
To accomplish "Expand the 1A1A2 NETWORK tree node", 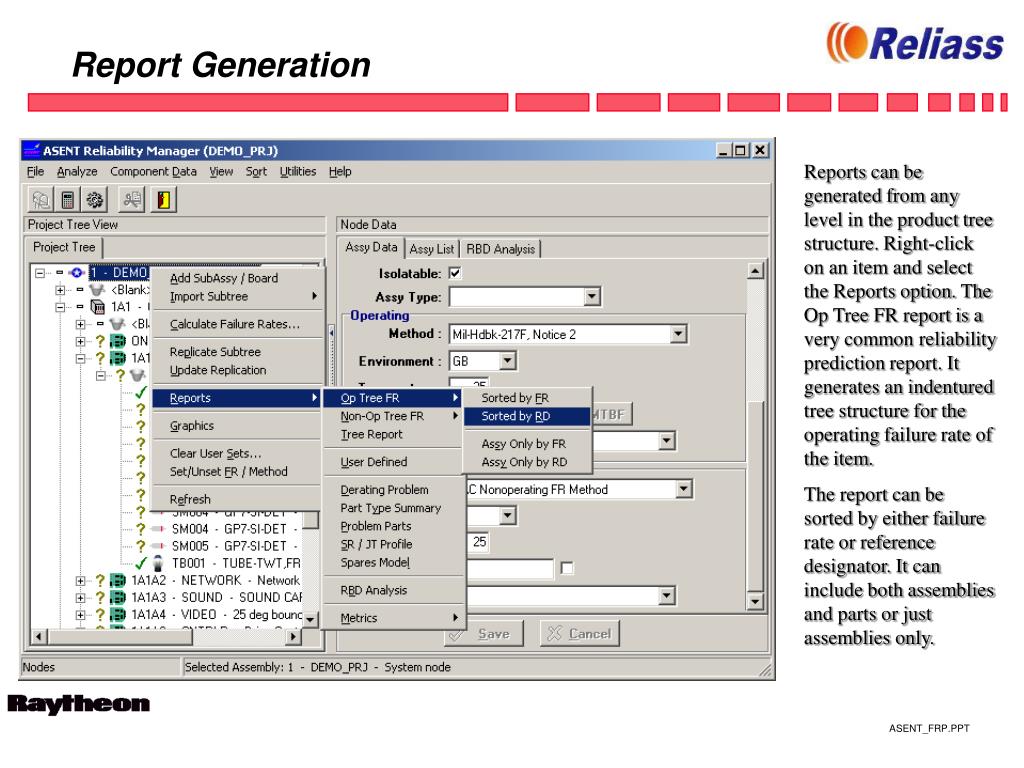I will click(80, 581).
